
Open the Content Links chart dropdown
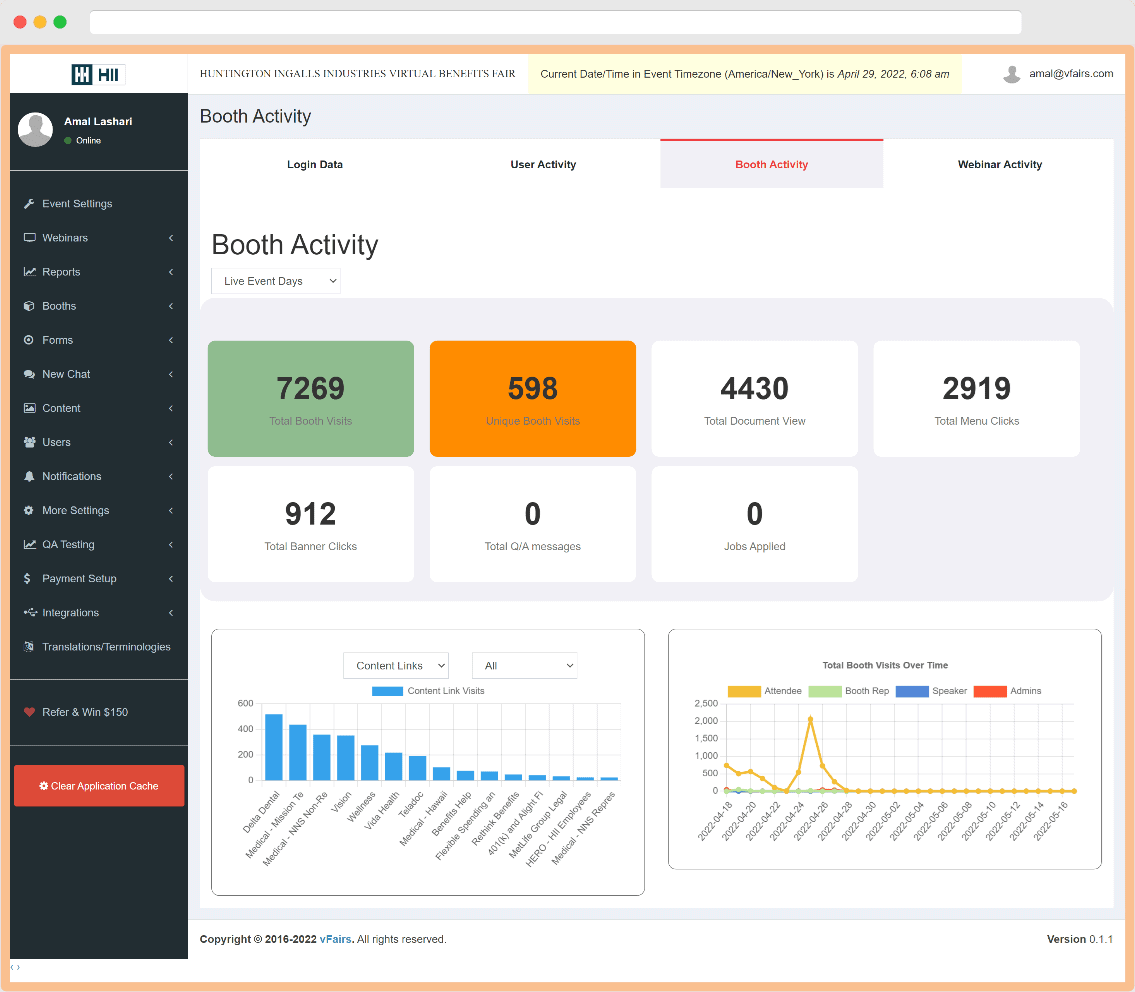(396, 665)
